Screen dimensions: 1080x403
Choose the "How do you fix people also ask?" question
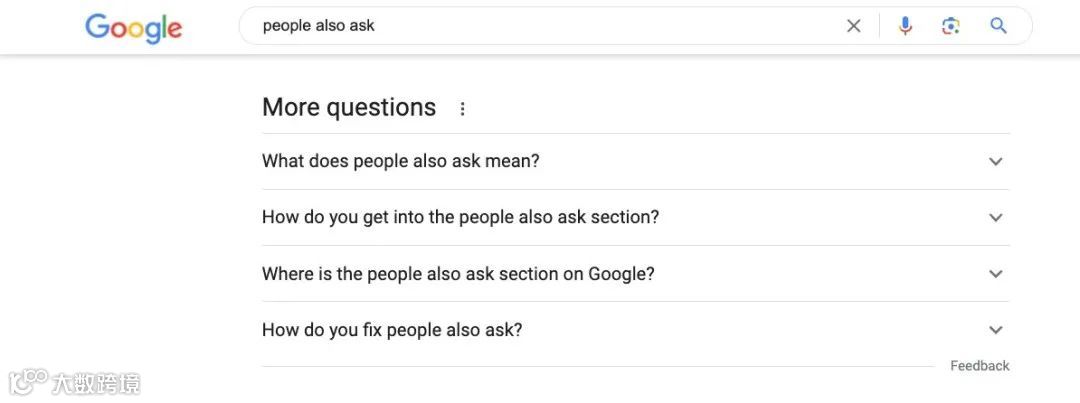[392, 329]
